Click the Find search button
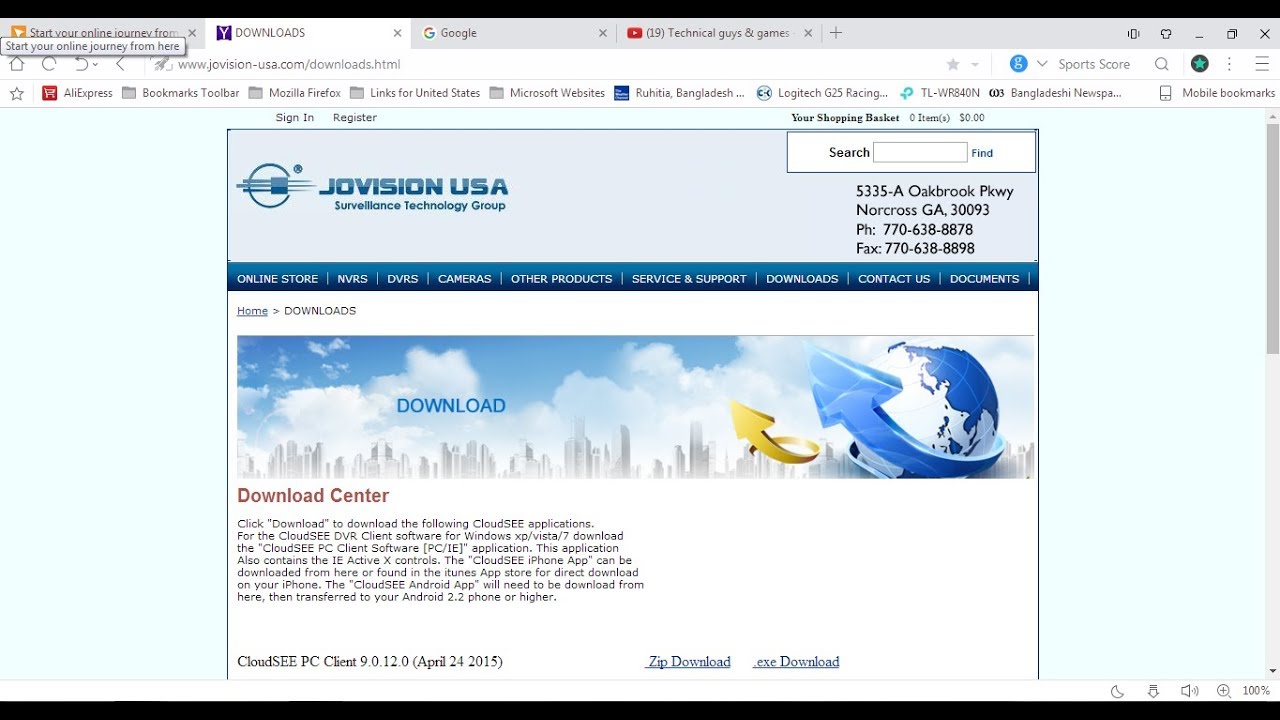 click(x=982, y=153)
